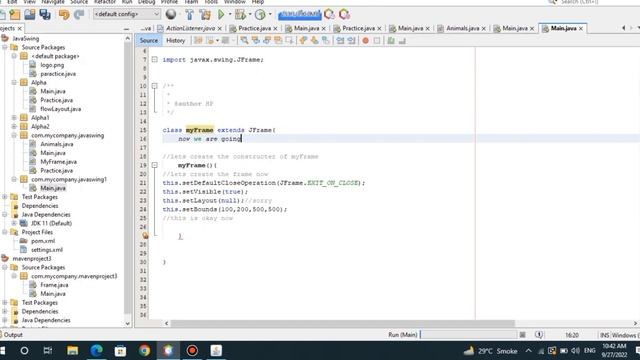
Task: Click the blue memory usage bar
Action: click(x=300, y=15)
